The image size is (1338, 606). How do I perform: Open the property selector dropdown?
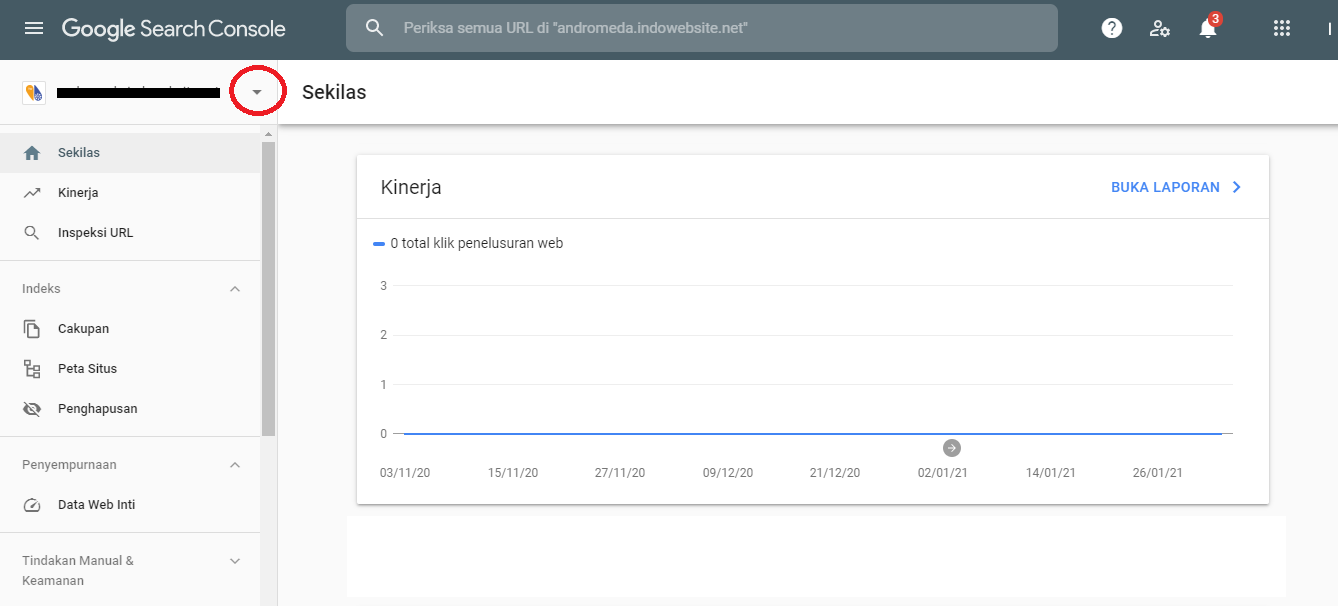(257, 90)
